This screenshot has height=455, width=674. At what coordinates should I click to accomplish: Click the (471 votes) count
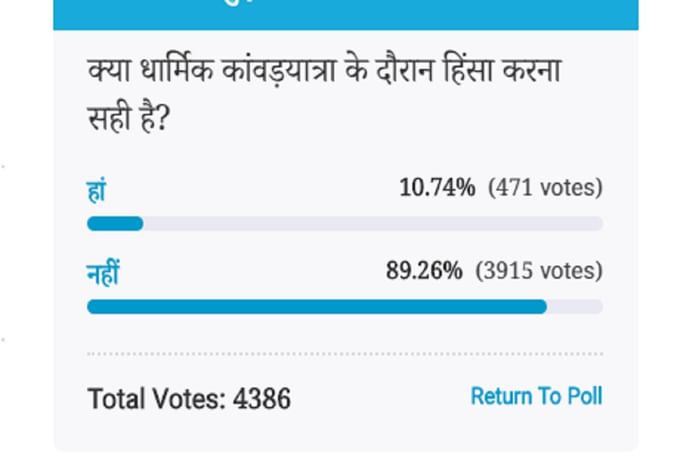pyautogui.click(x=545, y=187)
